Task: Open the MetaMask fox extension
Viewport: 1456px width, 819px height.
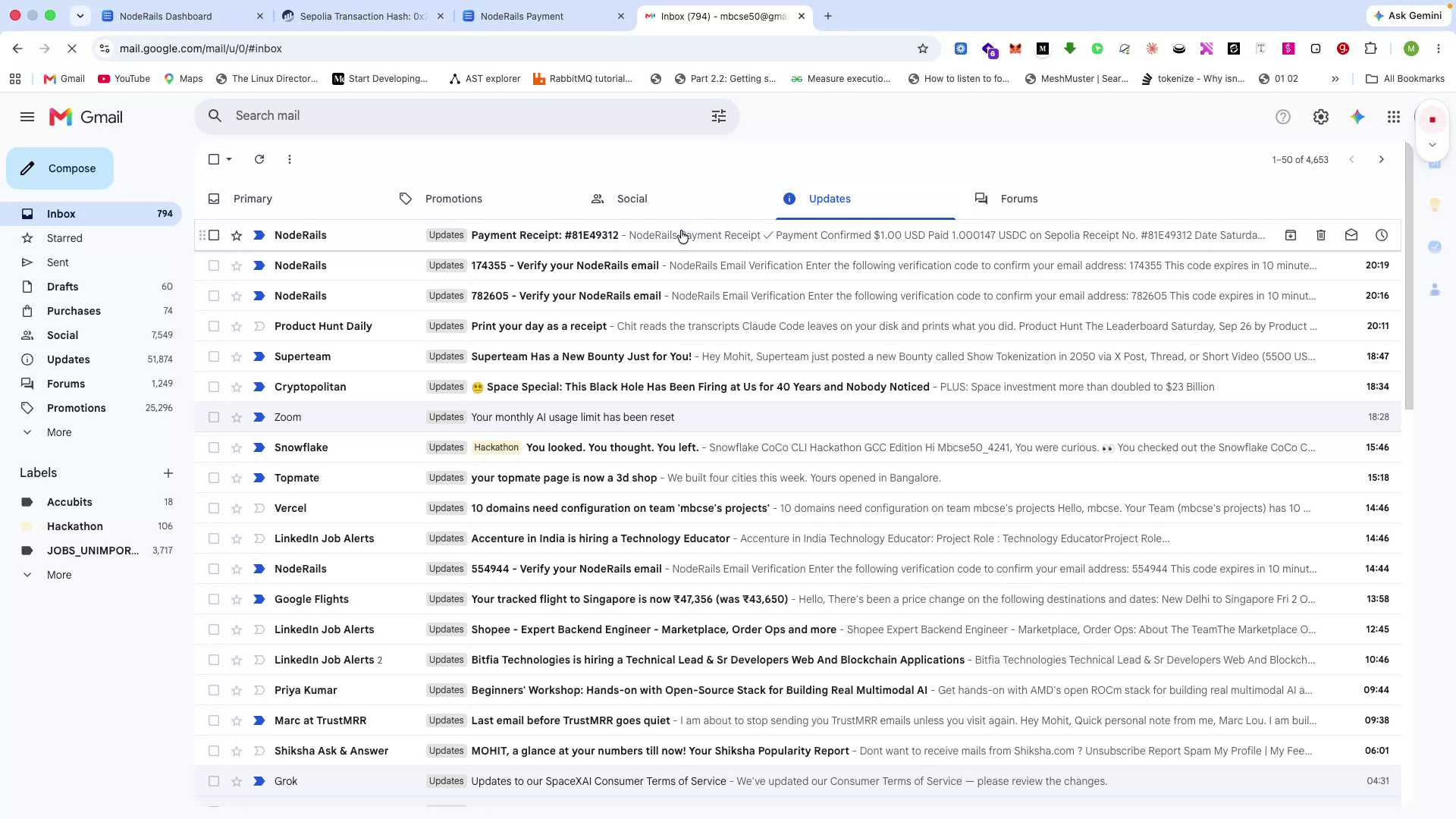Action: pos(1015,49)
